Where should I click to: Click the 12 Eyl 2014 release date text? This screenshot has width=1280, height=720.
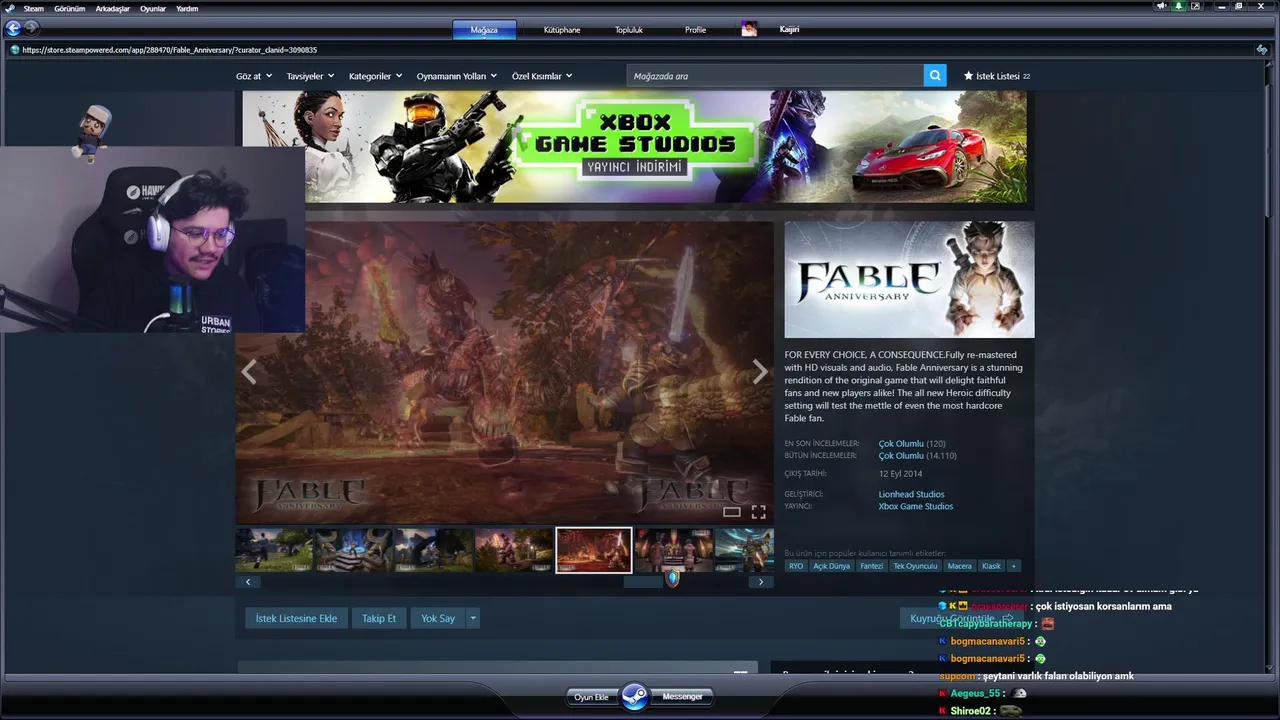(900, 474)
